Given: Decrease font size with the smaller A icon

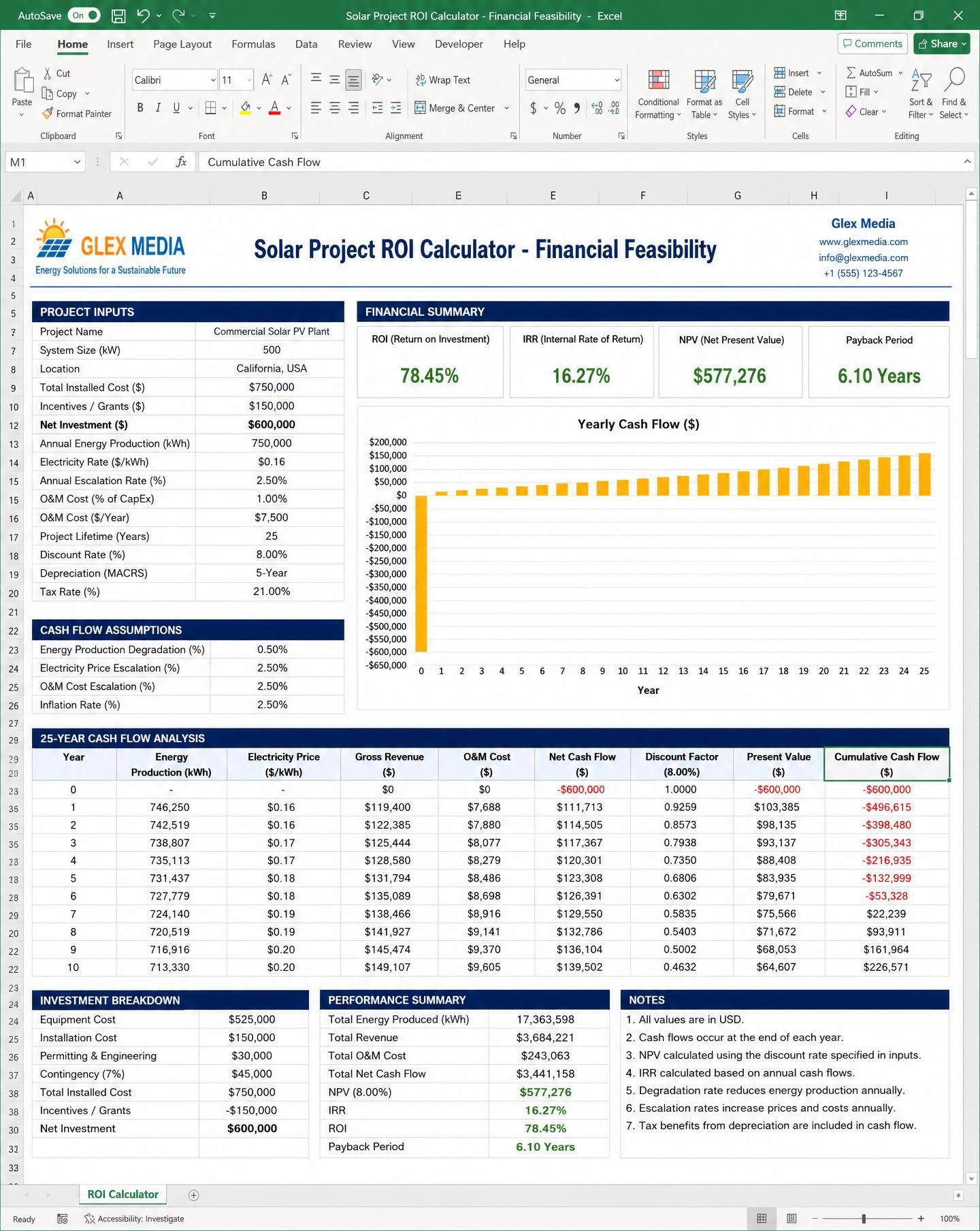Looking at the screenshot, I should pyautogui.click(x=287, y=80).
